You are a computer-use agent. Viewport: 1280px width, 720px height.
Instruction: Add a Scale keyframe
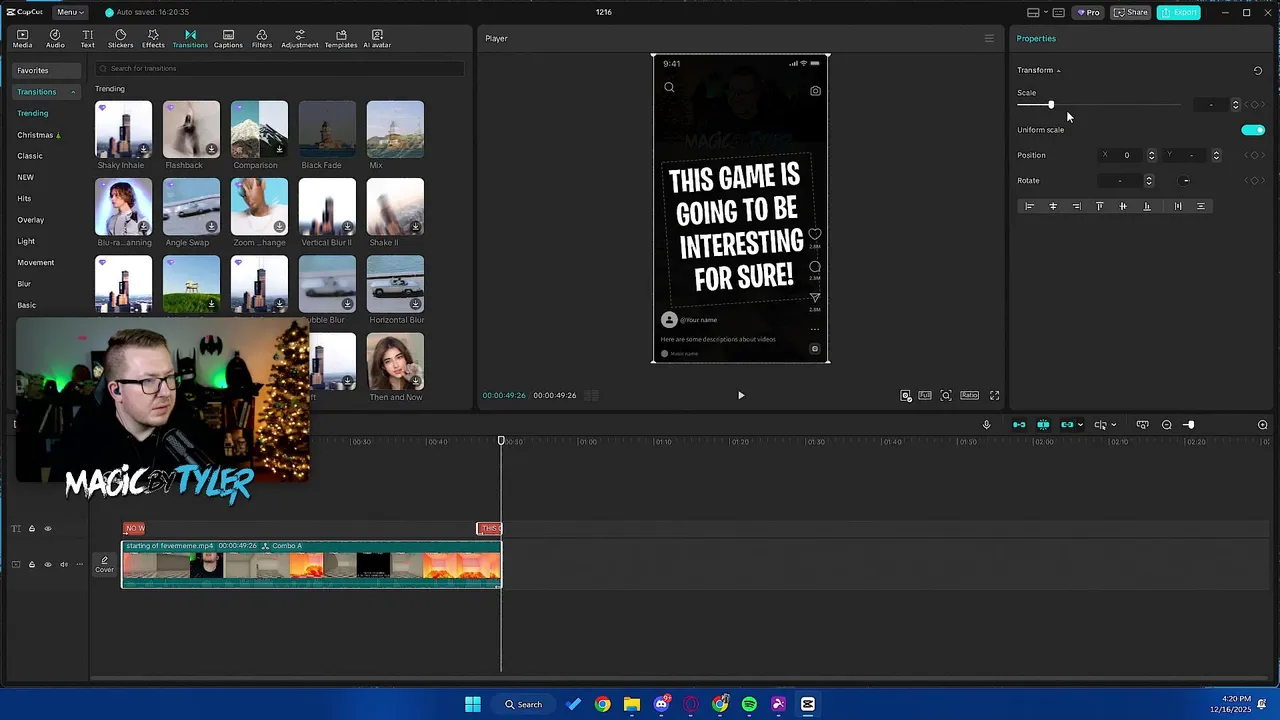click(x=1254, y=105)
